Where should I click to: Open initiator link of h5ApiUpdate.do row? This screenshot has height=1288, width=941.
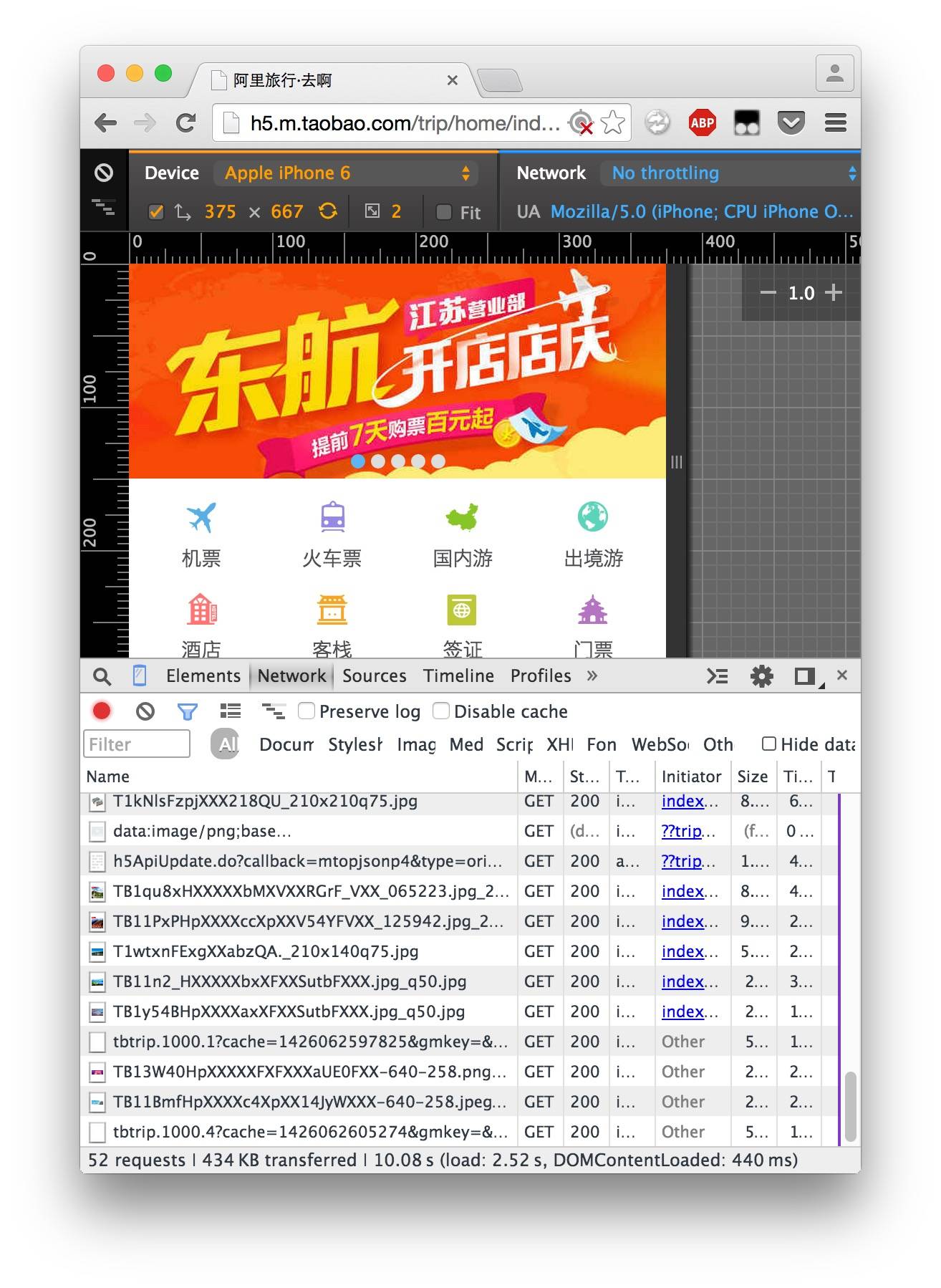(x=682, y=861)
